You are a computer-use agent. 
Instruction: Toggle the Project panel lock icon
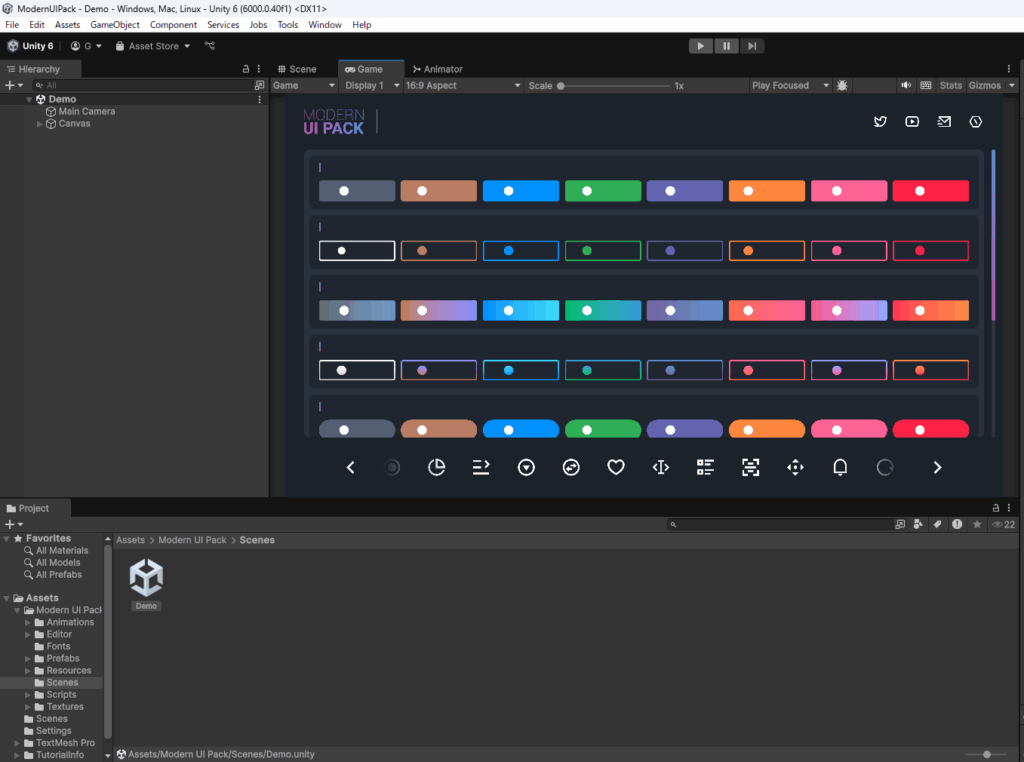tap(995, 507)
